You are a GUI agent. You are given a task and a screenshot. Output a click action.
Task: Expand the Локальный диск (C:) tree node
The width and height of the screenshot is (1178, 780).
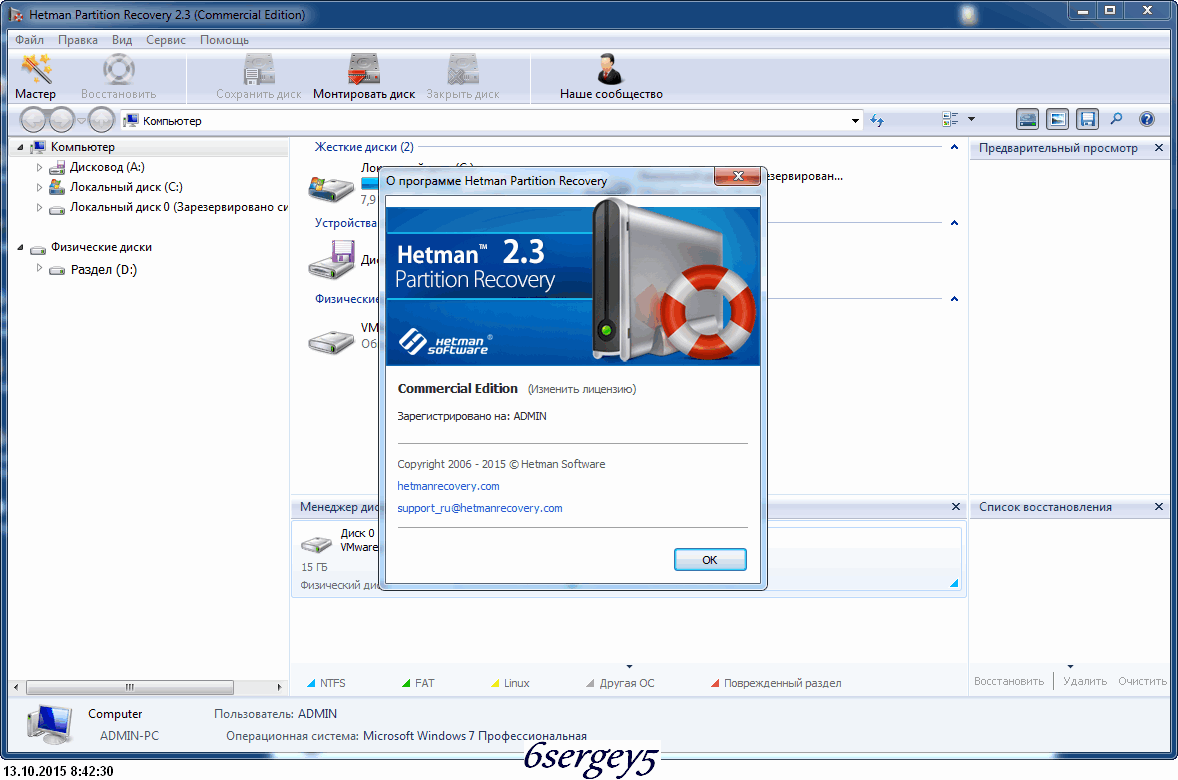(x=39, y=187)
